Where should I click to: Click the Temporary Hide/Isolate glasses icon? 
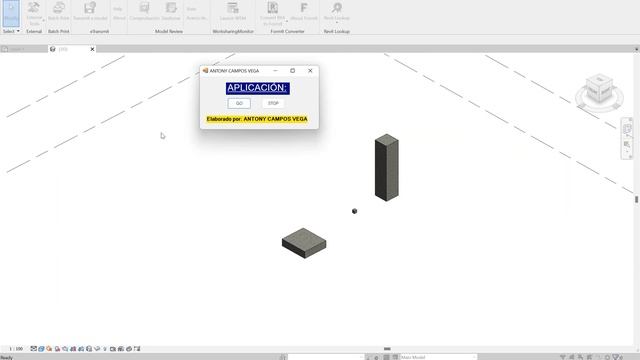pos(97,349)
